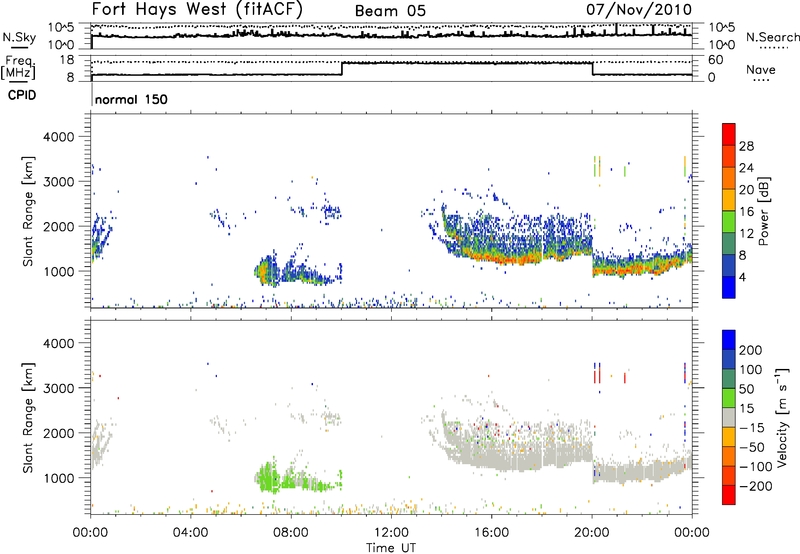Click the 'Beam 05' label
The height and width of the screenshot is (554, 800).
tap(390, 11)
